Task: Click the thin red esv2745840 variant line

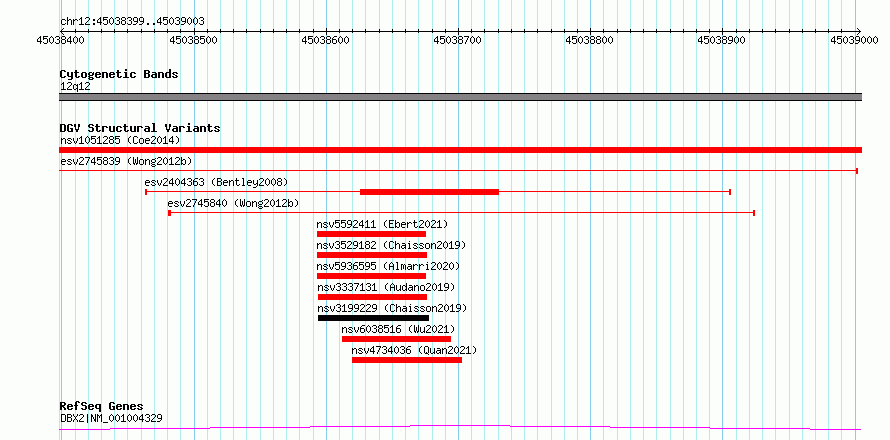Action: tap(461, 213)
